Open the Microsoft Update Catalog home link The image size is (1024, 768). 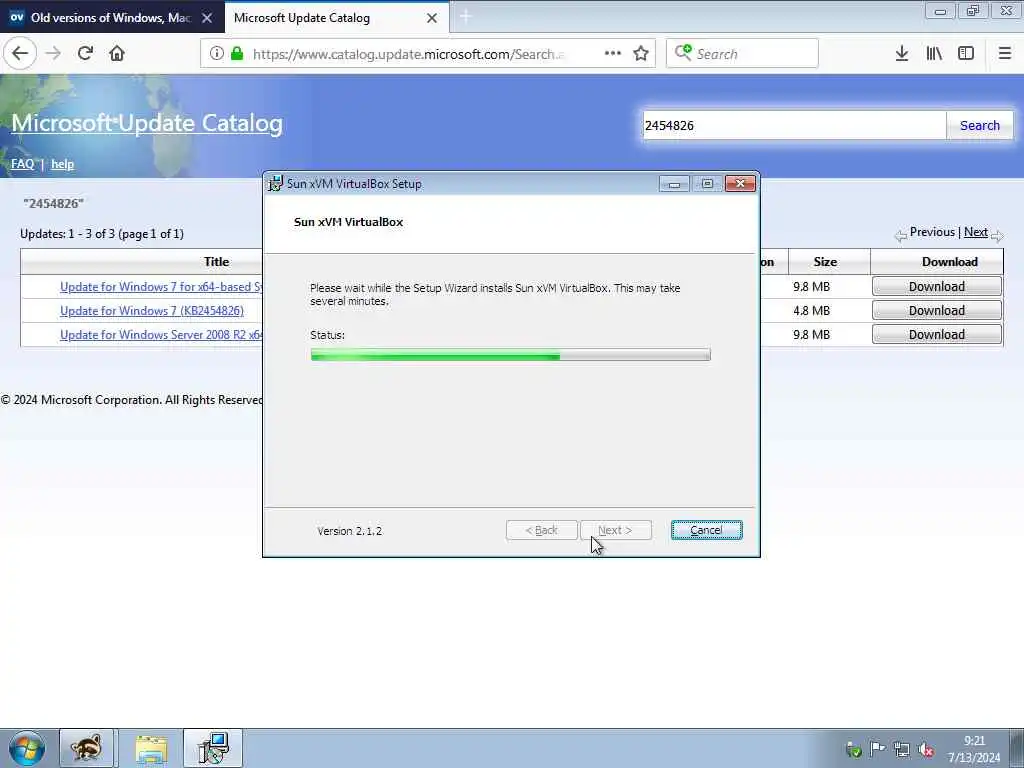coord(147,123)
